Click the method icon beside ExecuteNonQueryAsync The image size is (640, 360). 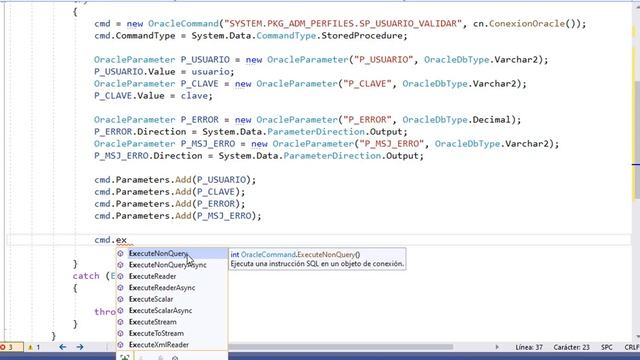coord(120,265)
